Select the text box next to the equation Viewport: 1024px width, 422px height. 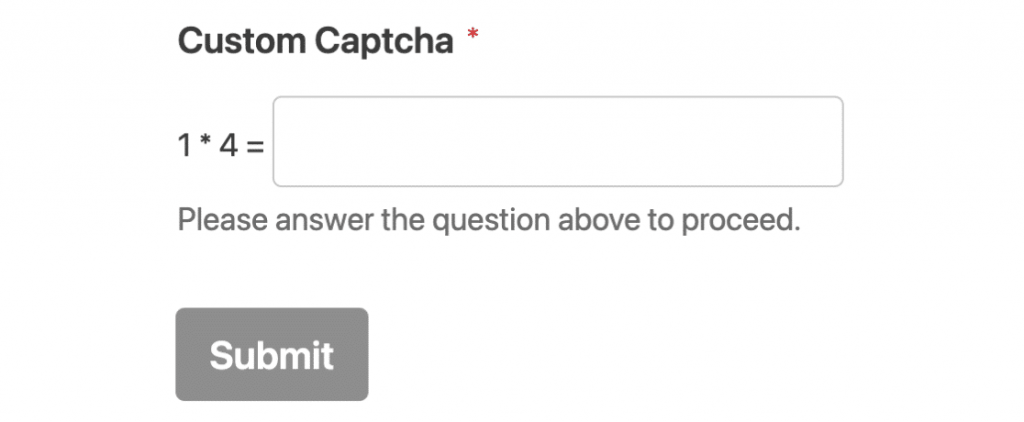point(557,141)
